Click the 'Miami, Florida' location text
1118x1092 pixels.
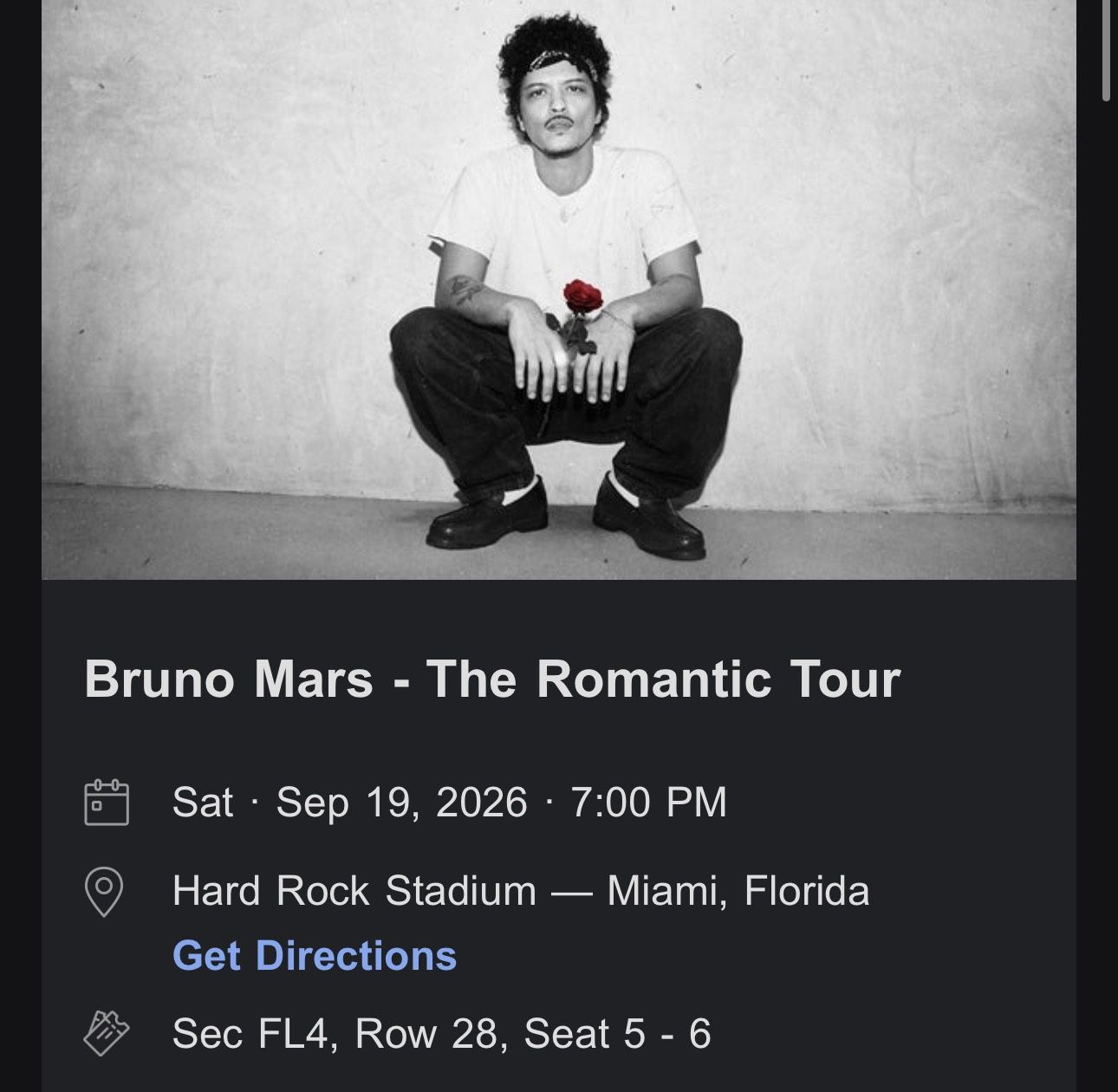738,890
